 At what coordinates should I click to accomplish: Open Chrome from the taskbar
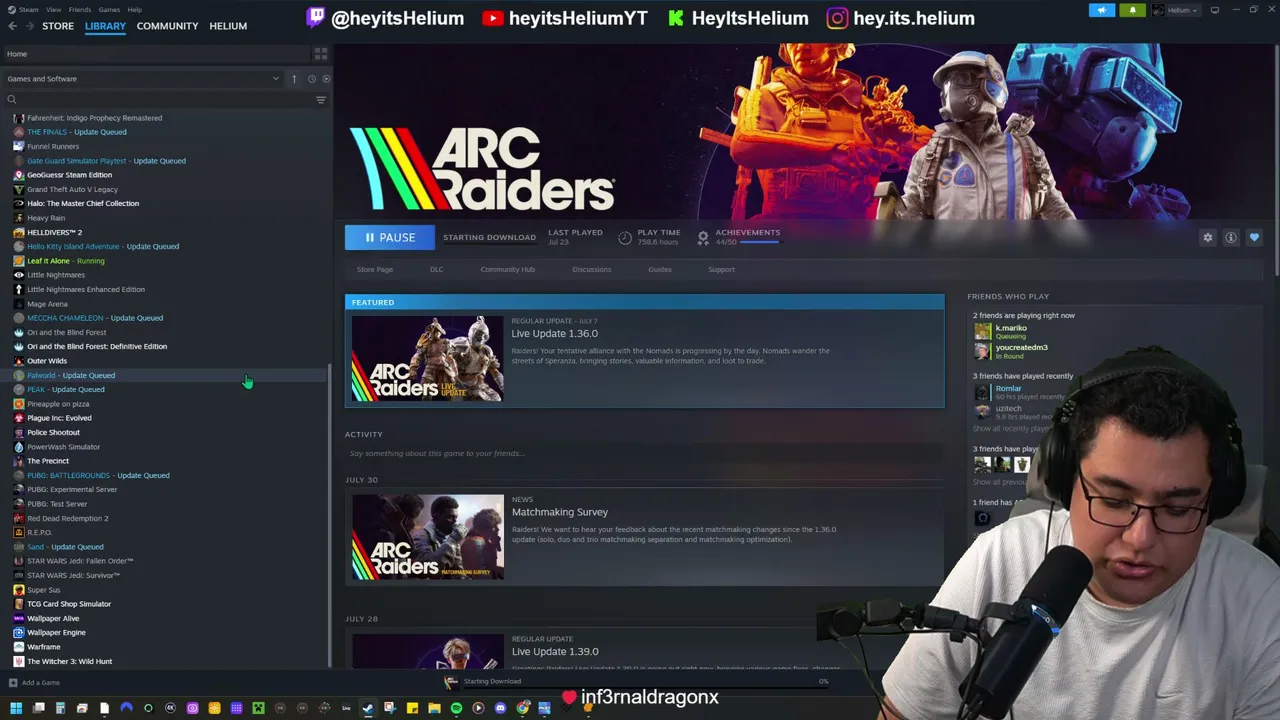(x=522, y=709)
